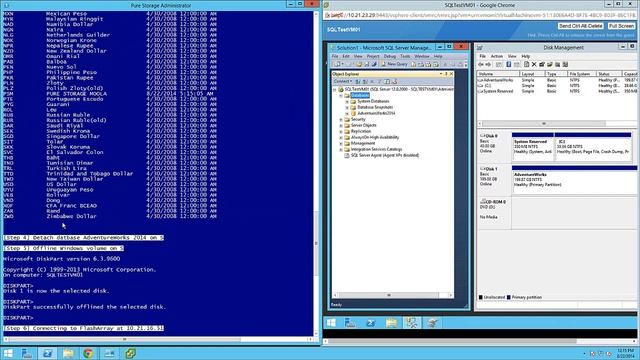
Task: Expand the Security folder
Action: tap(341, 119)
